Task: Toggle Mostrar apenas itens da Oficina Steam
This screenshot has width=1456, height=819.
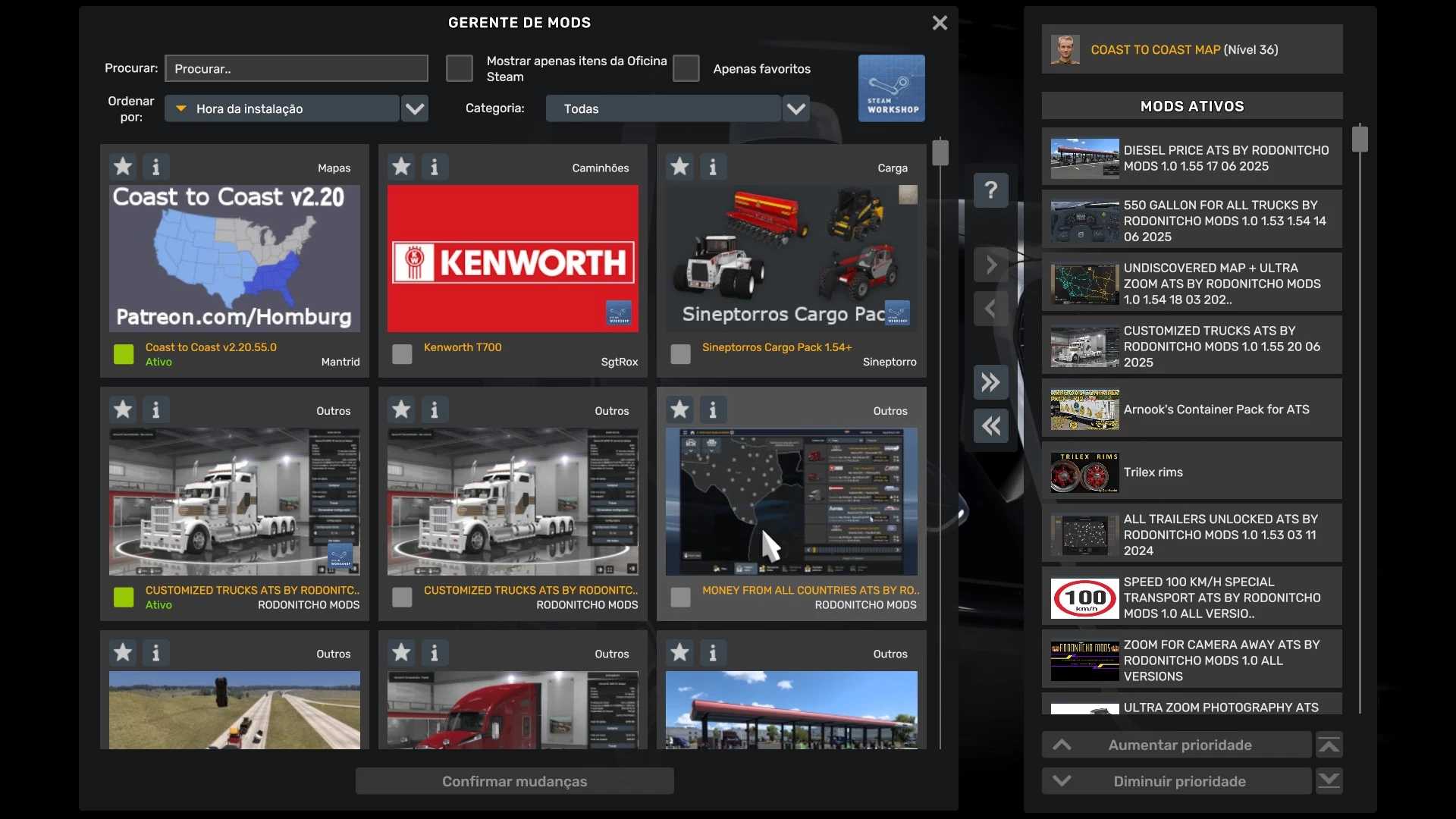Action: [x=459, y=68]
